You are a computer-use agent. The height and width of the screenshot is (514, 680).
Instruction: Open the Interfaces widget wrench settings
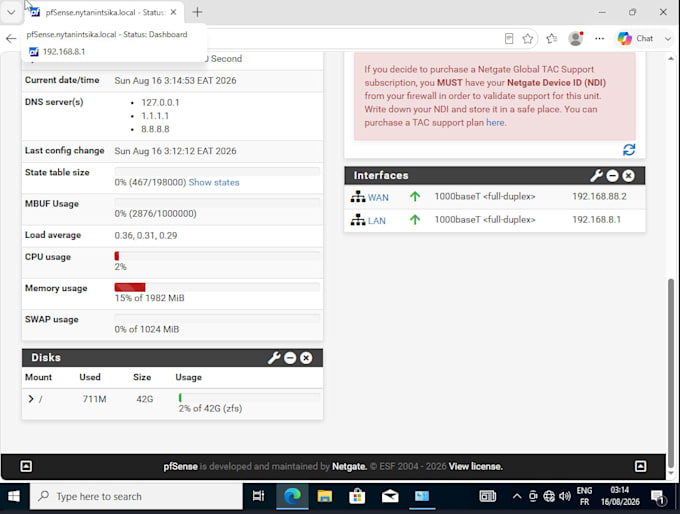click(x=596, y=176)
